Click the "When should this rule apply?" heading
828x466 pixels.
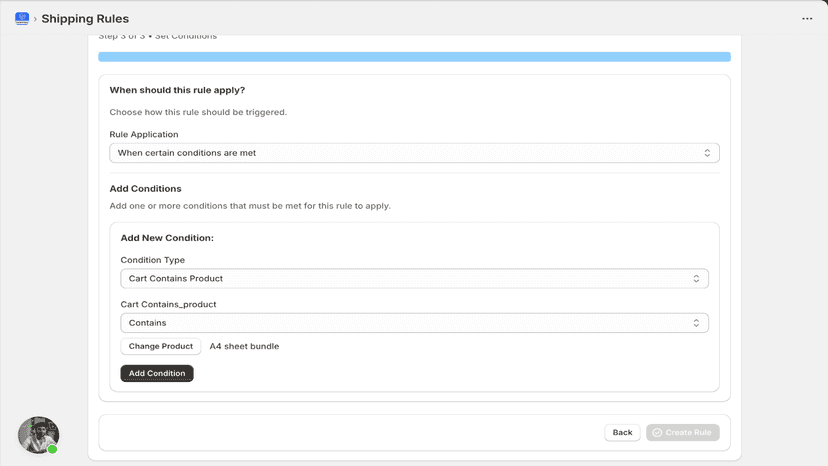coord(177,90)
